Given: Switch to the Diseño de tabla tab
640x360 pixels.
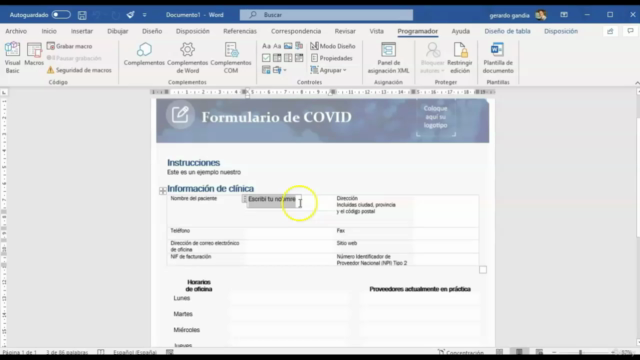Looking at the screenshot, I should coord(507,31).
